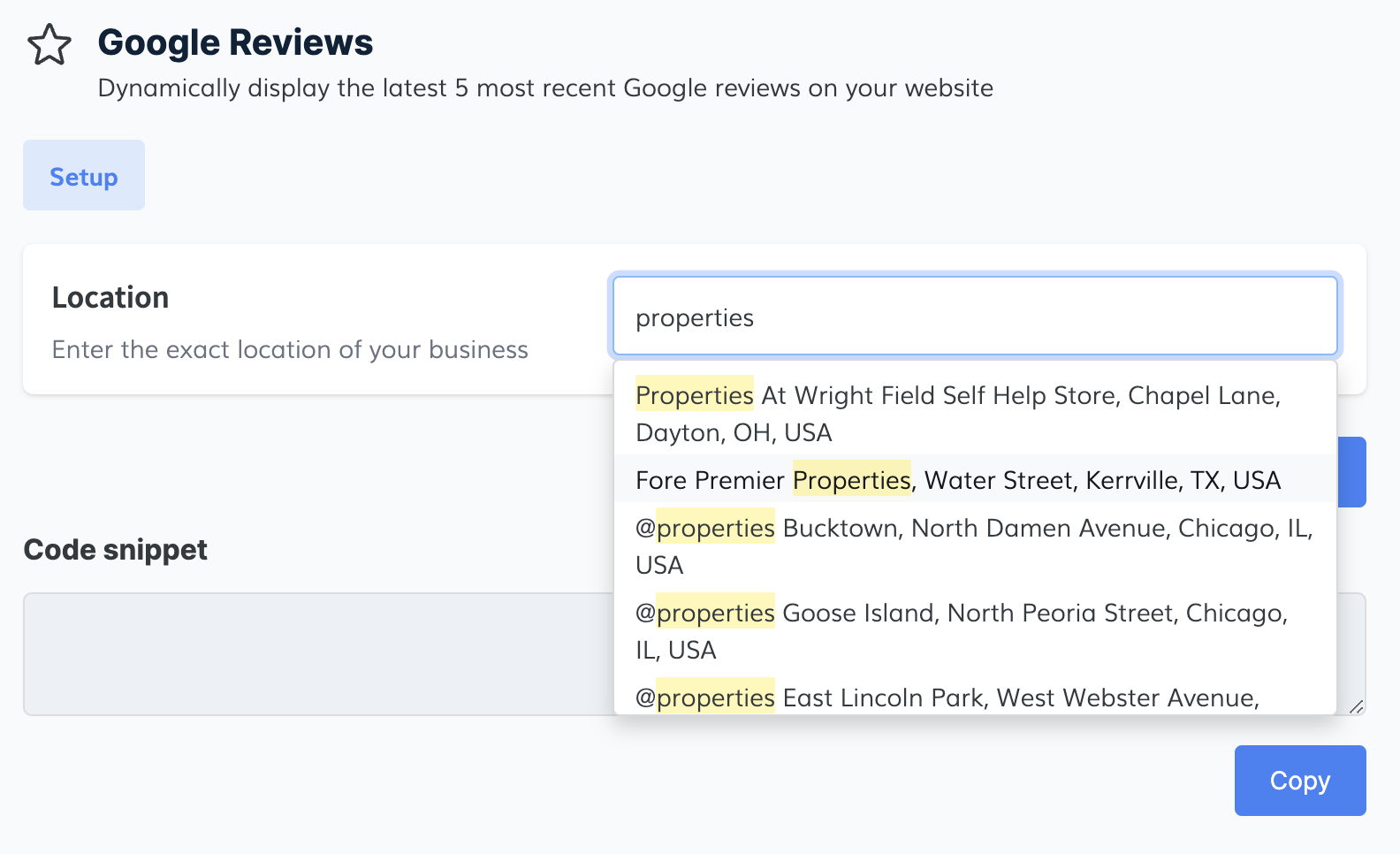Focus the Location search input field
Screen dimensions: 1400x854
pyautogui.click(x=974, y=316)
